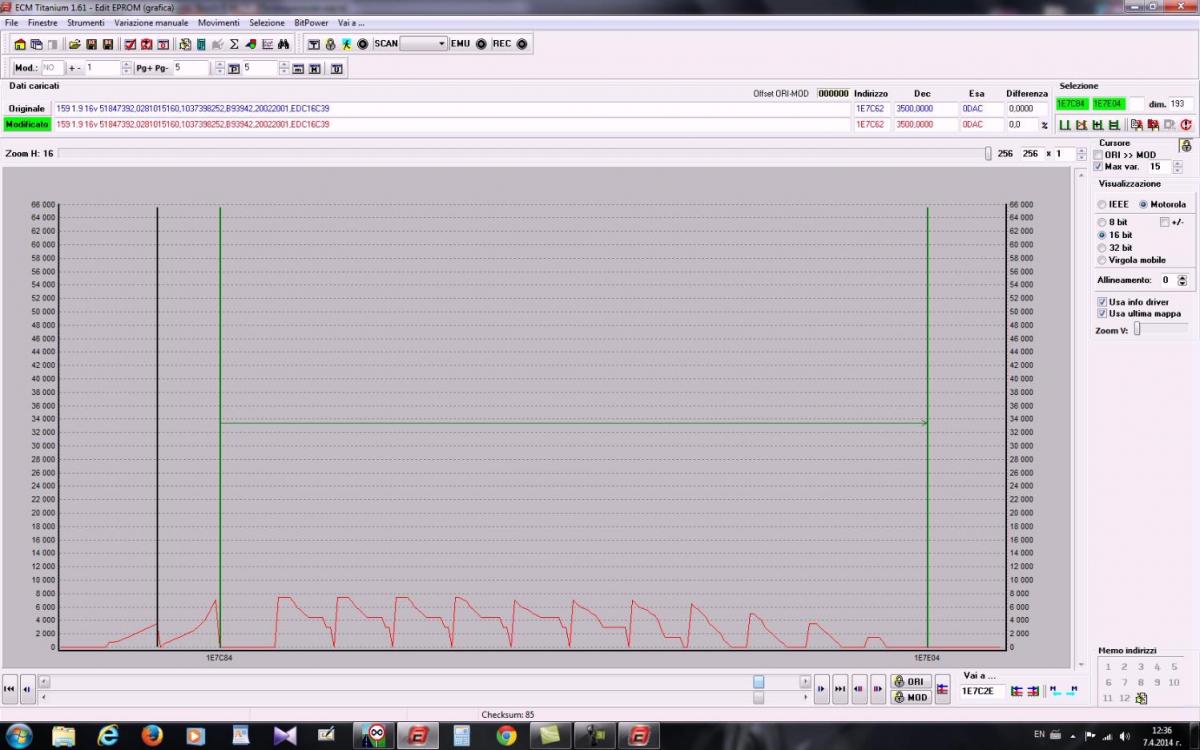
Task: Open Internet Explorer from the taskbar
Action: [108, 735]
